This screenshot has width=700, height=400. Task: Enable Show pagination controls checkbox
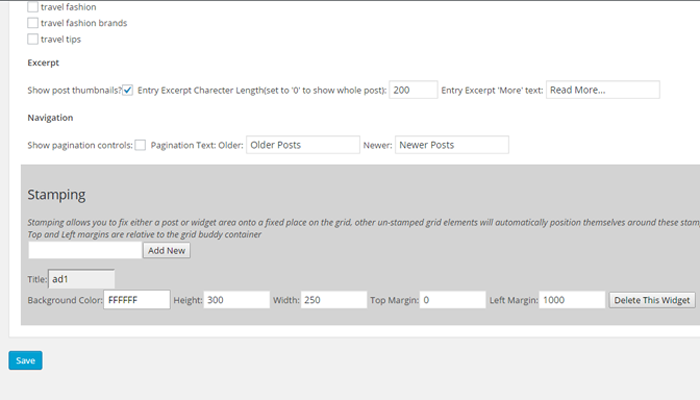point(140,145)
